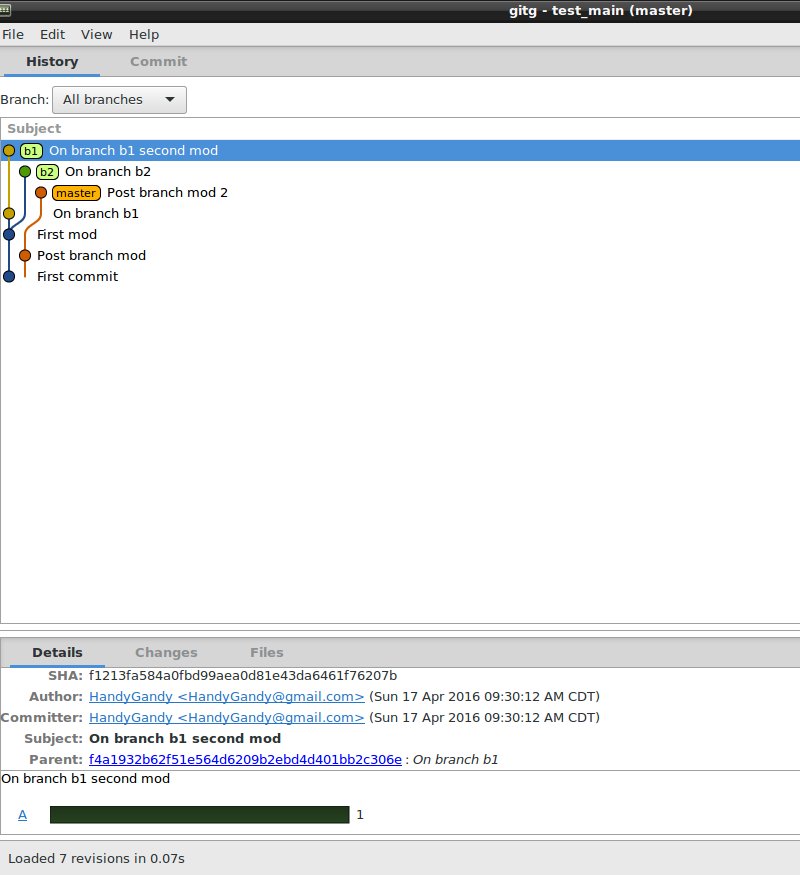Click the diff stat count 1
This screenshot has width=800, height=875.
360,815
